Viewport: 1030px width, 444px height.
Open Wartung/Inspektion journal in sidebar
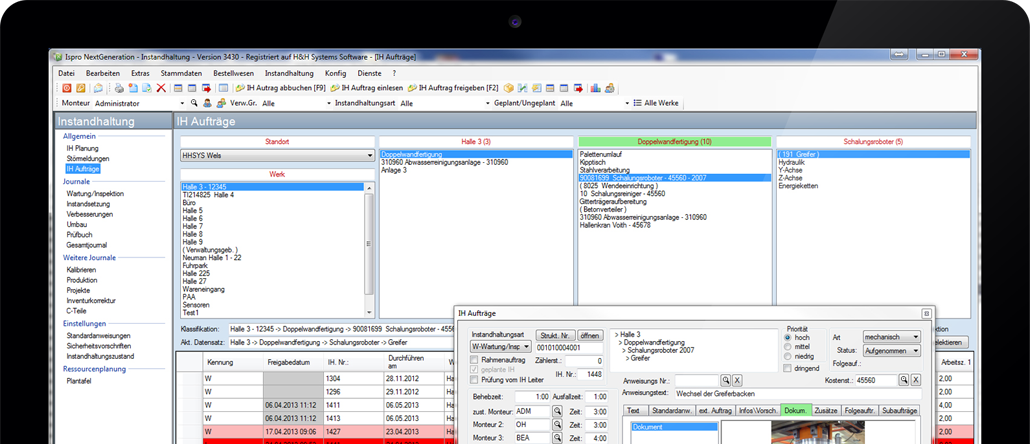95,194
